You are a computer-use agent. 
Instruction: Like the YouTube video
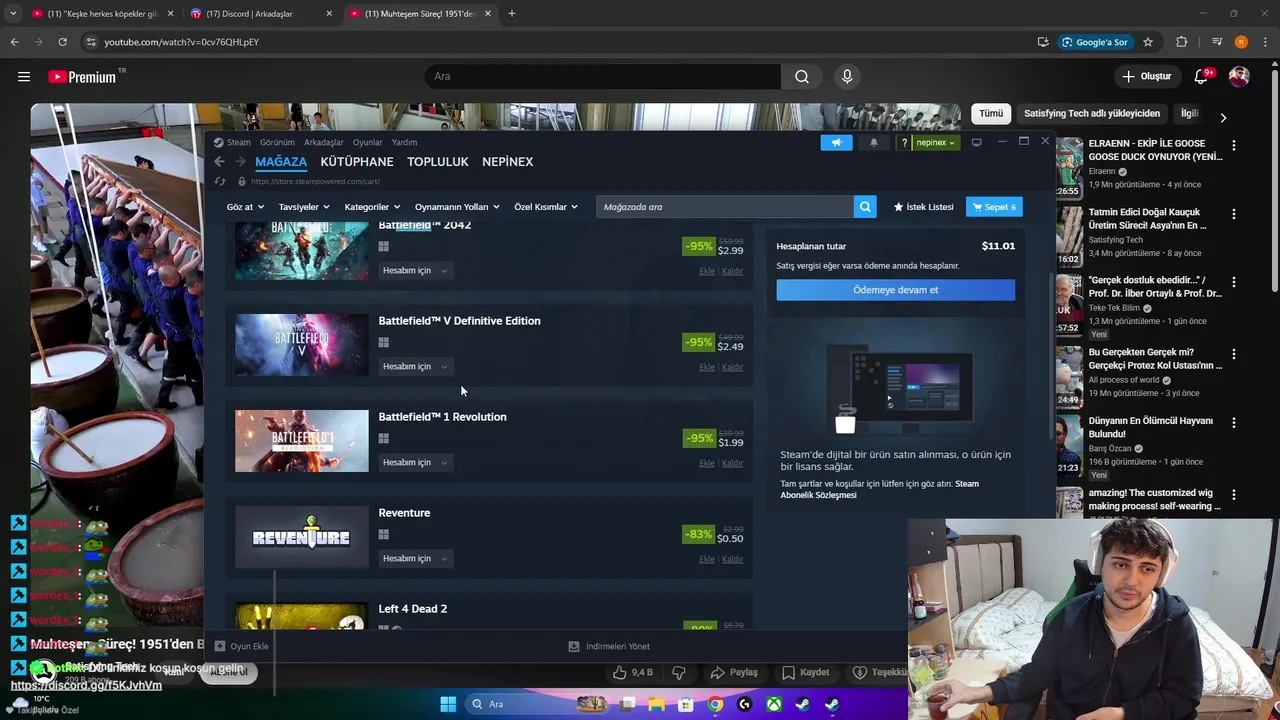(x=634, y=672)
